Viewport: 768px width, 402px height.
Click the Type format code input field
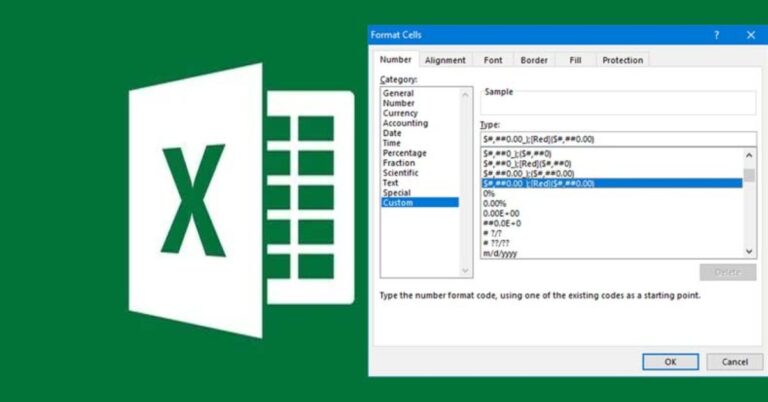[x=618, y=139]
